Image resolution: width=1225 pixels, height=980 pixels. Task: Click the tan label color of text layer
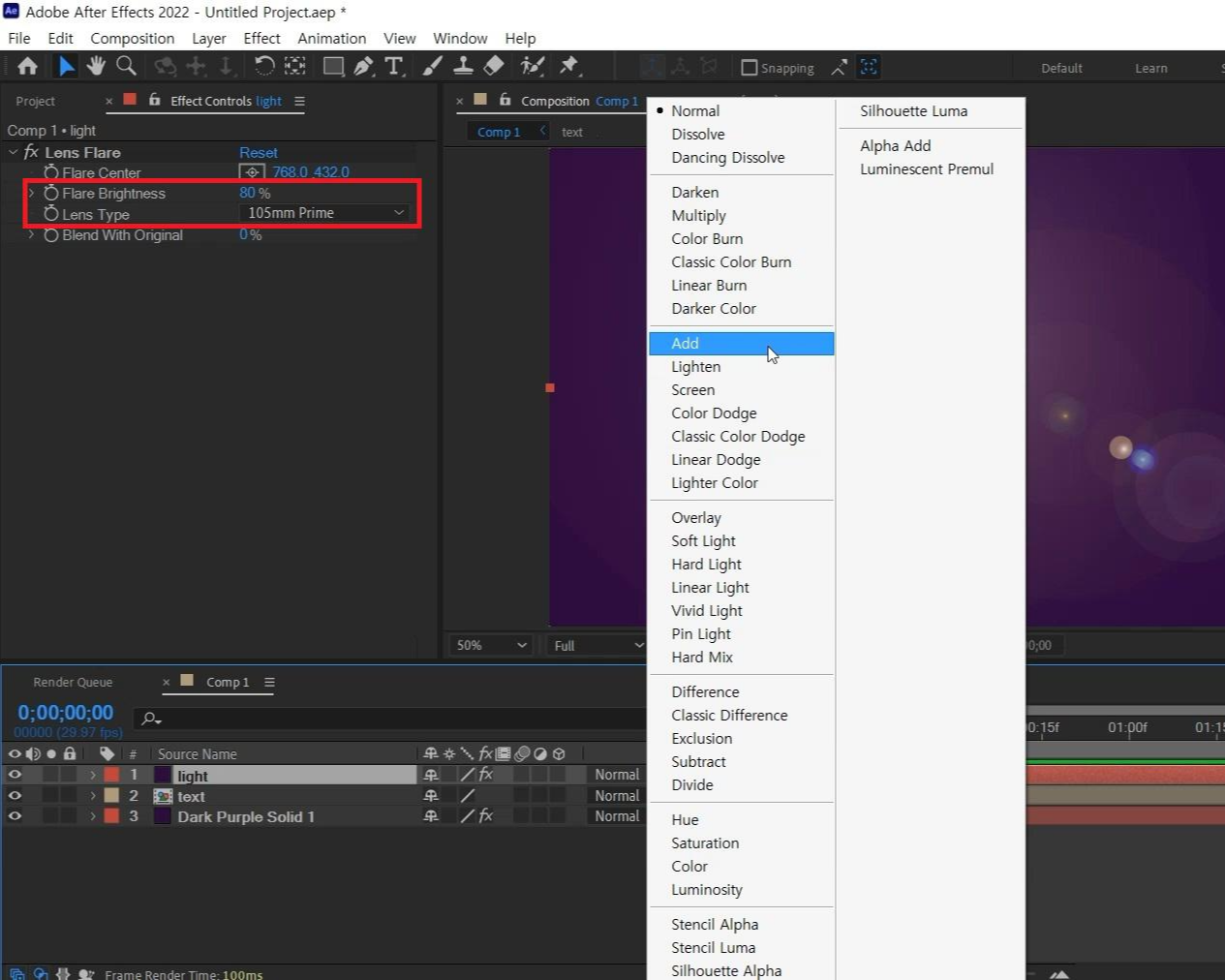click(112, 795)
